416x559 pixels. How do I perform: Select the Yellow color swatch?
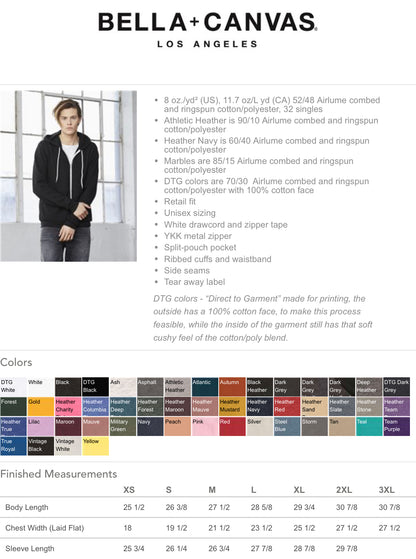96,446
